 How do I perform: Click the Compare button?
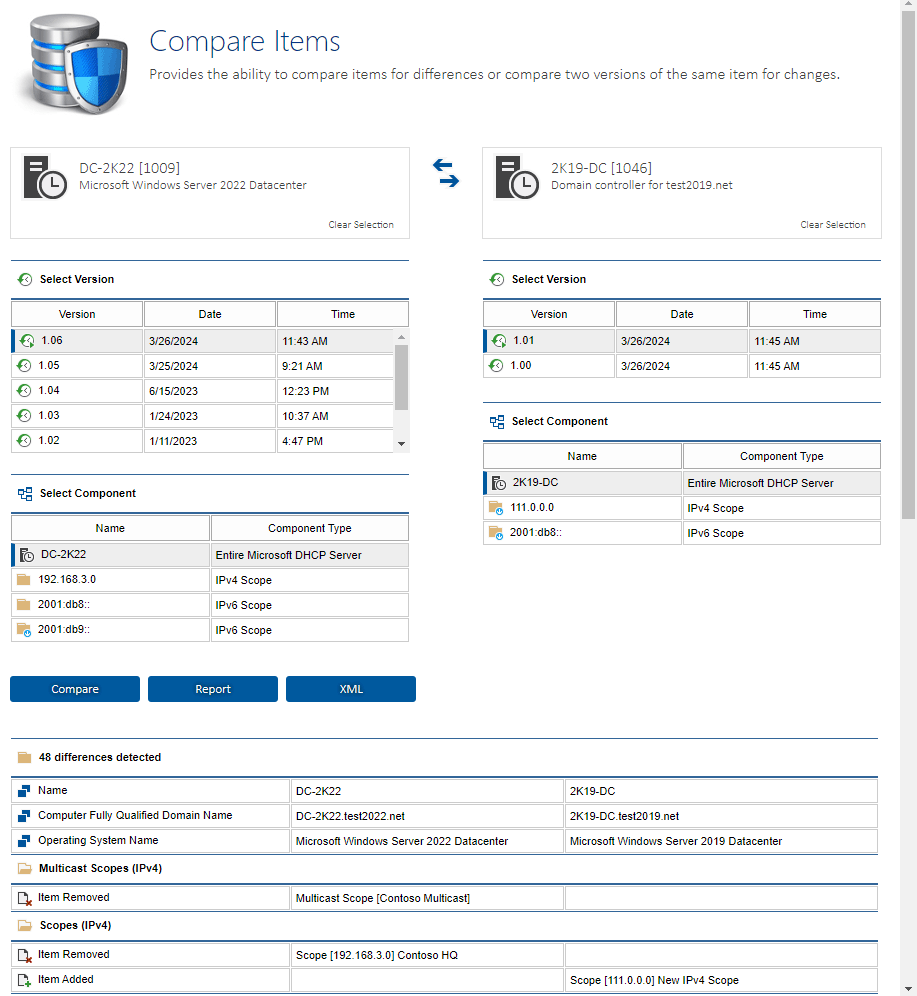[x=75, y=689]
